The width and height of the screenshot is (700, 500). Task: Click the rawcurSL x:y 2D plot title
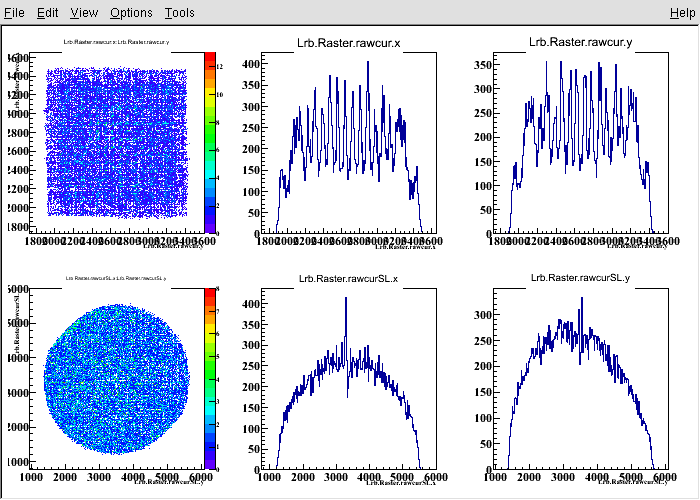116,278
